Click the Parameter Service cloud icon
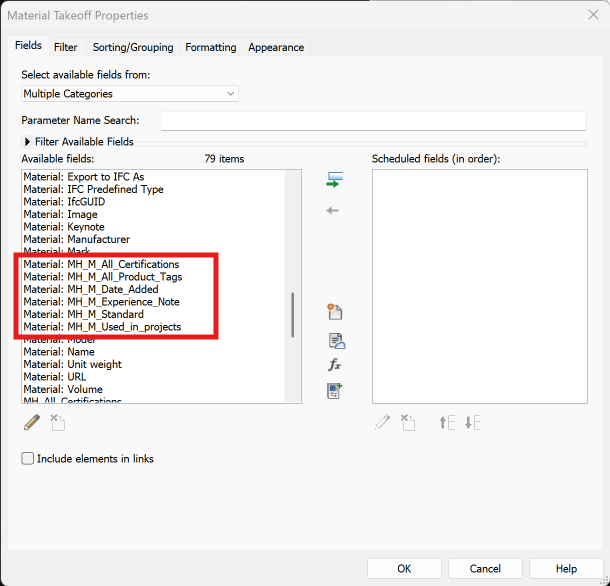Image resolution: width=610 pixels, height=586 pixels. click(337, 341)
